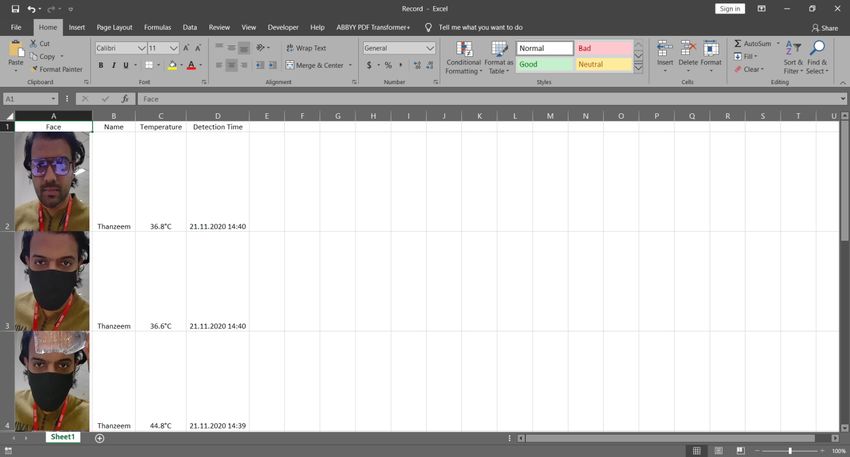Toggle Italic formatting
This screenshot has width=850, height=457.
[x=113, y=65]
